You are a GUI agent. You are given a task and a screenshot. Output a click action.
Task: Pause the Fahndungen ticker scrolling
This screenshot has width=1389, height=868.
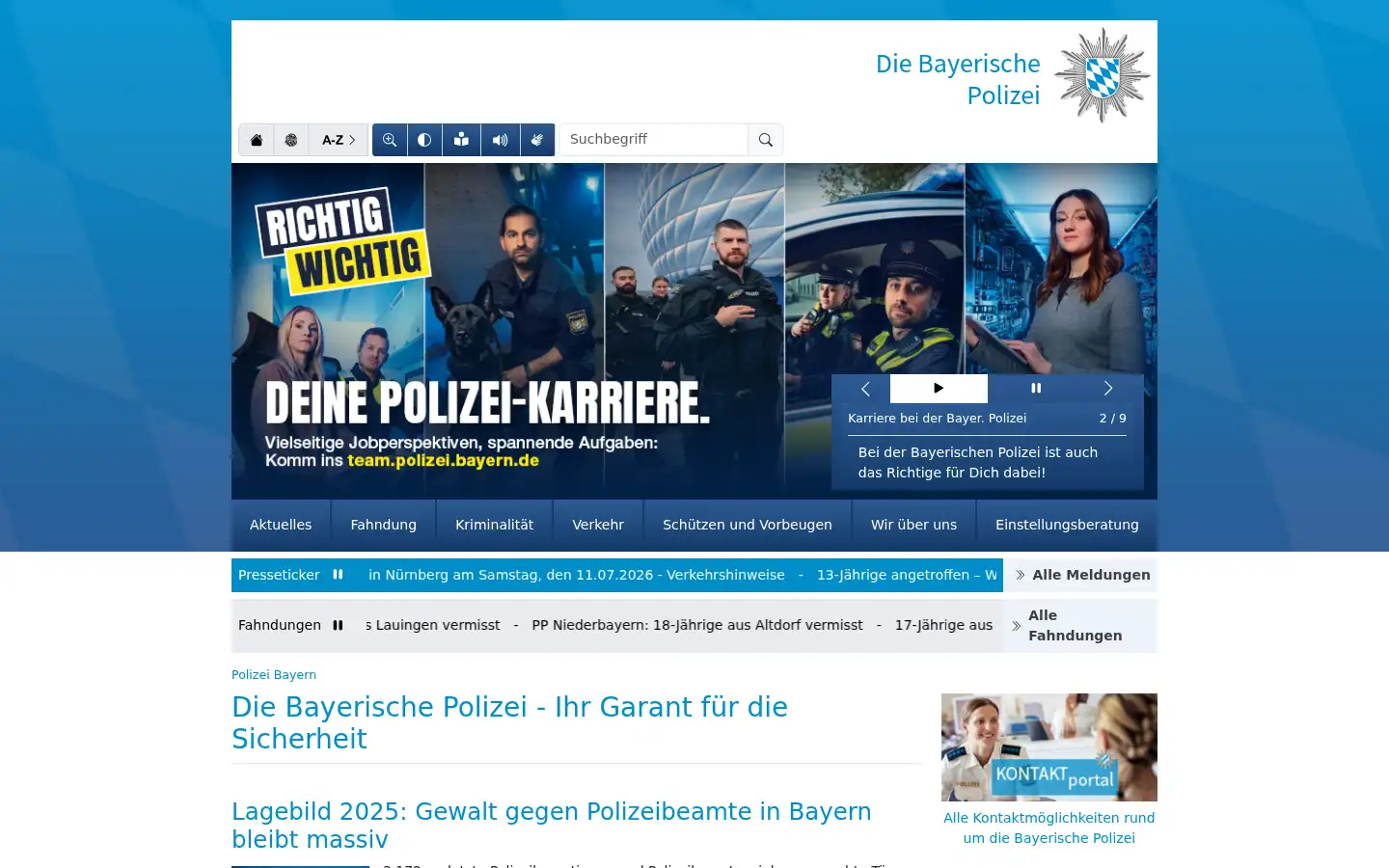click(x=338, y=625)
